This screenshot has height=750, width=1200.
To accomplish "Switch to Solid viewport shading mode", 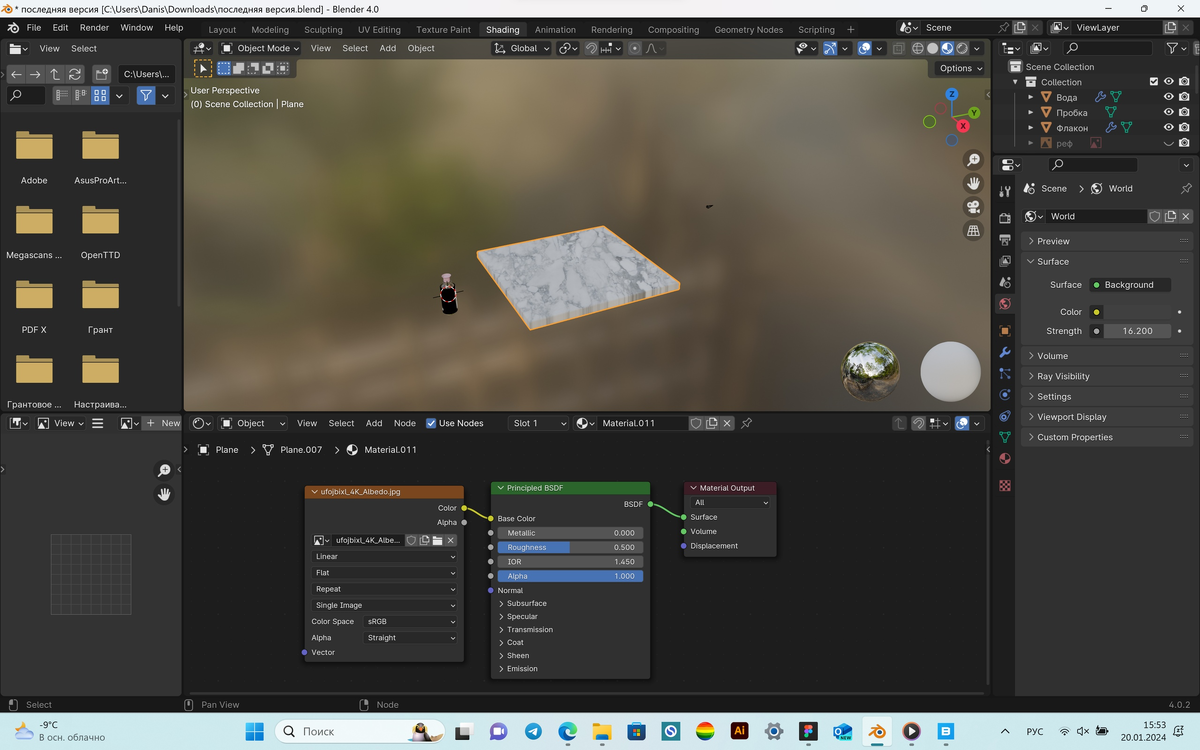I will [933, 48].
